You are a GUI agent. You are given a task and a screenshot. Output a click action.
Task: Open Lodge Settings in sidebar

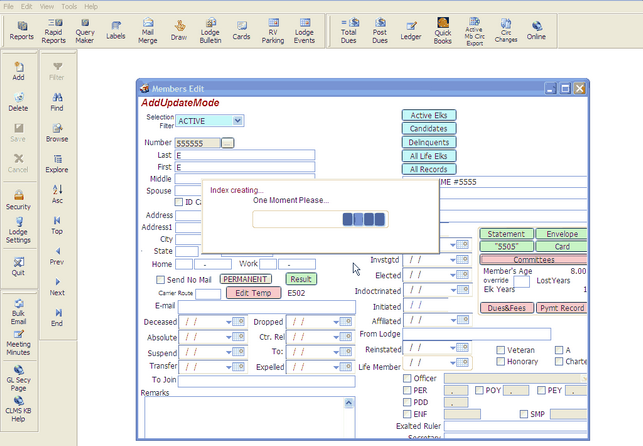click(18, 233)
